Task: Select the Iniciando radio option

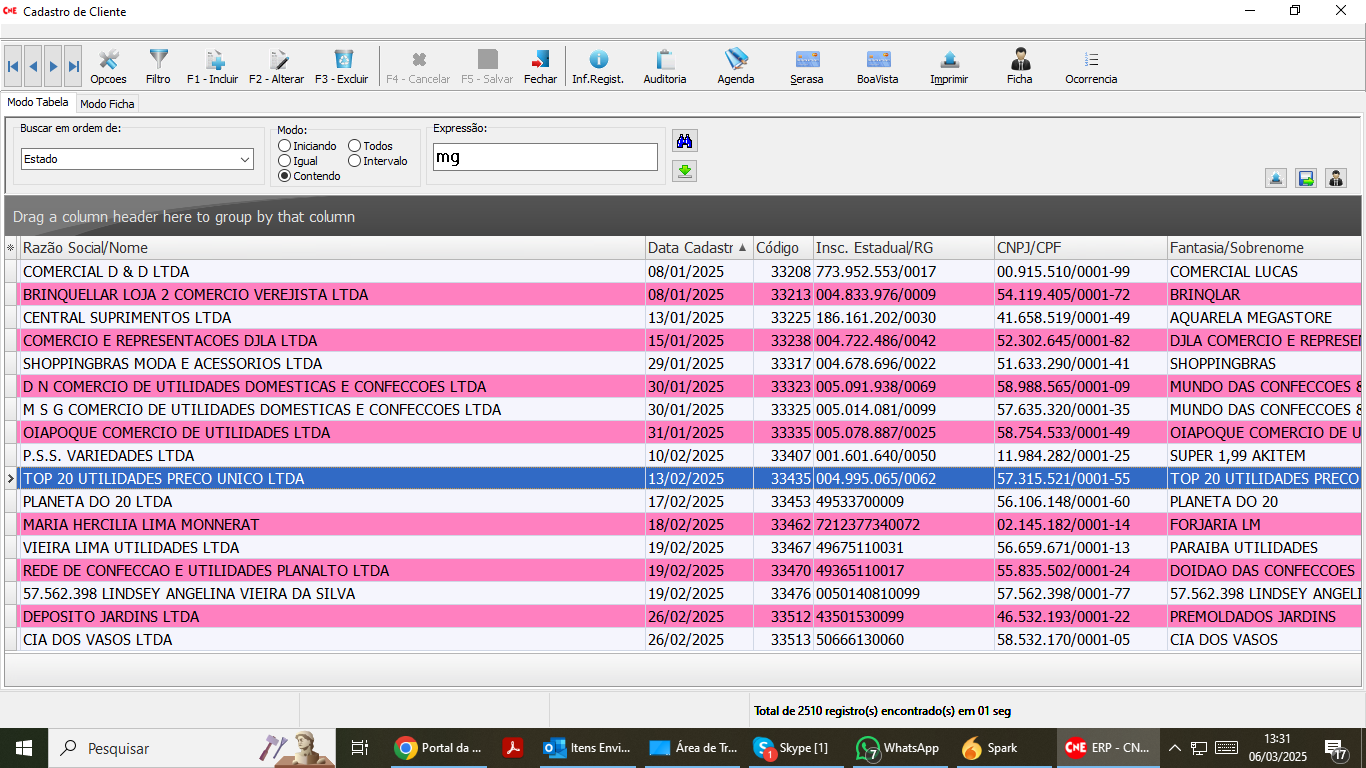Action: point(285,146)
